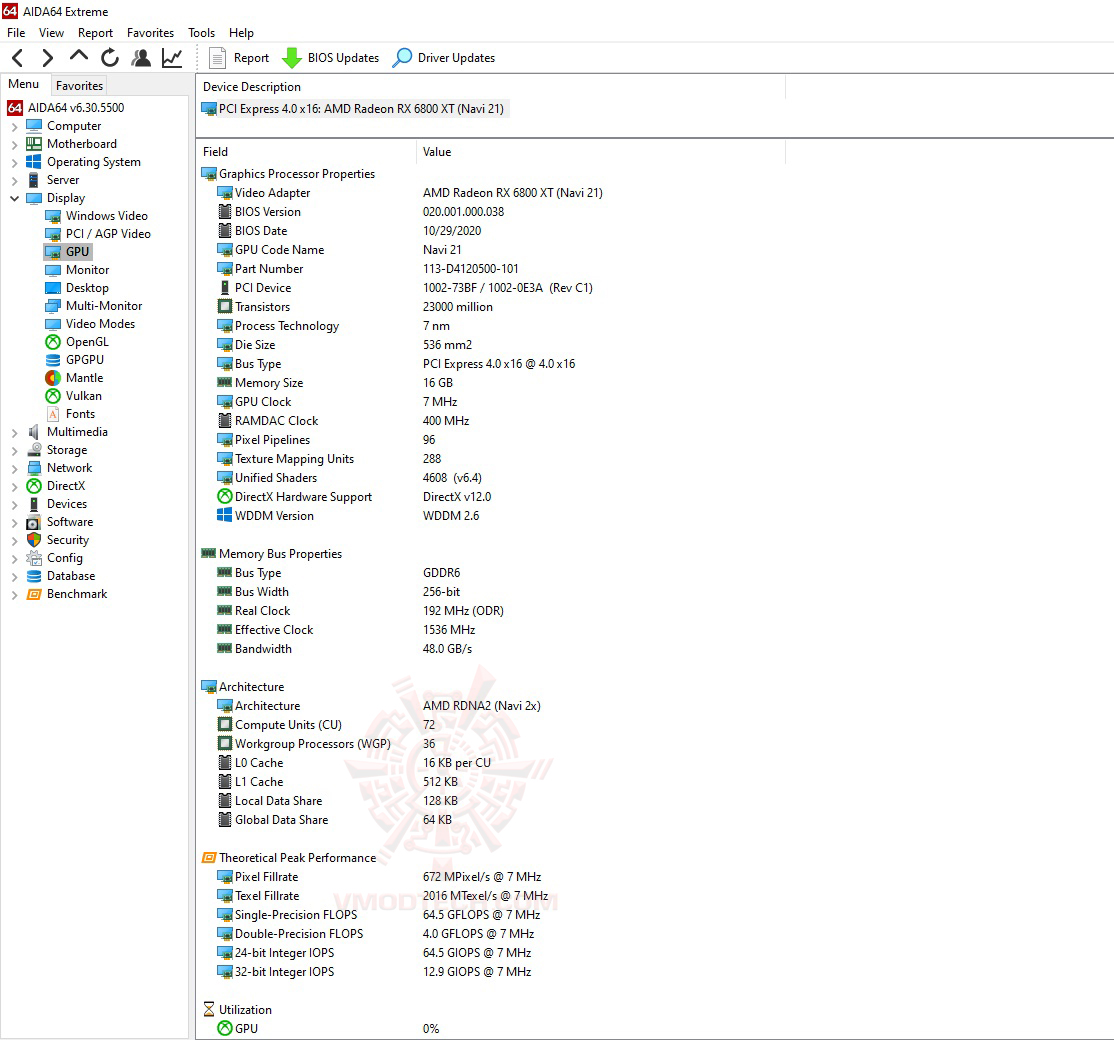Select the Video Adapter field row
Screen dimensions: 1114x1040
410,193
